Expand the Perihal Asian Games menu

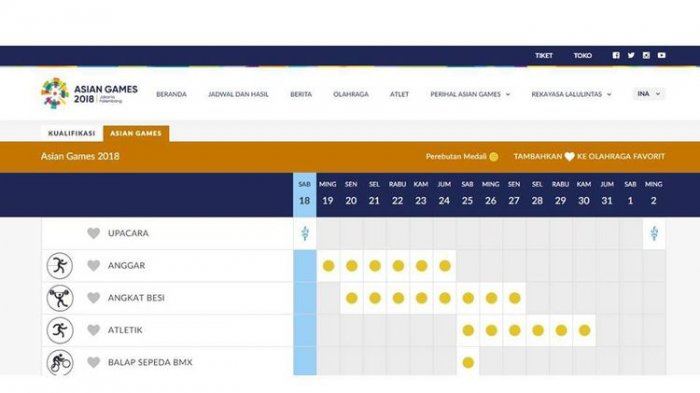click(x=470, y=94)
